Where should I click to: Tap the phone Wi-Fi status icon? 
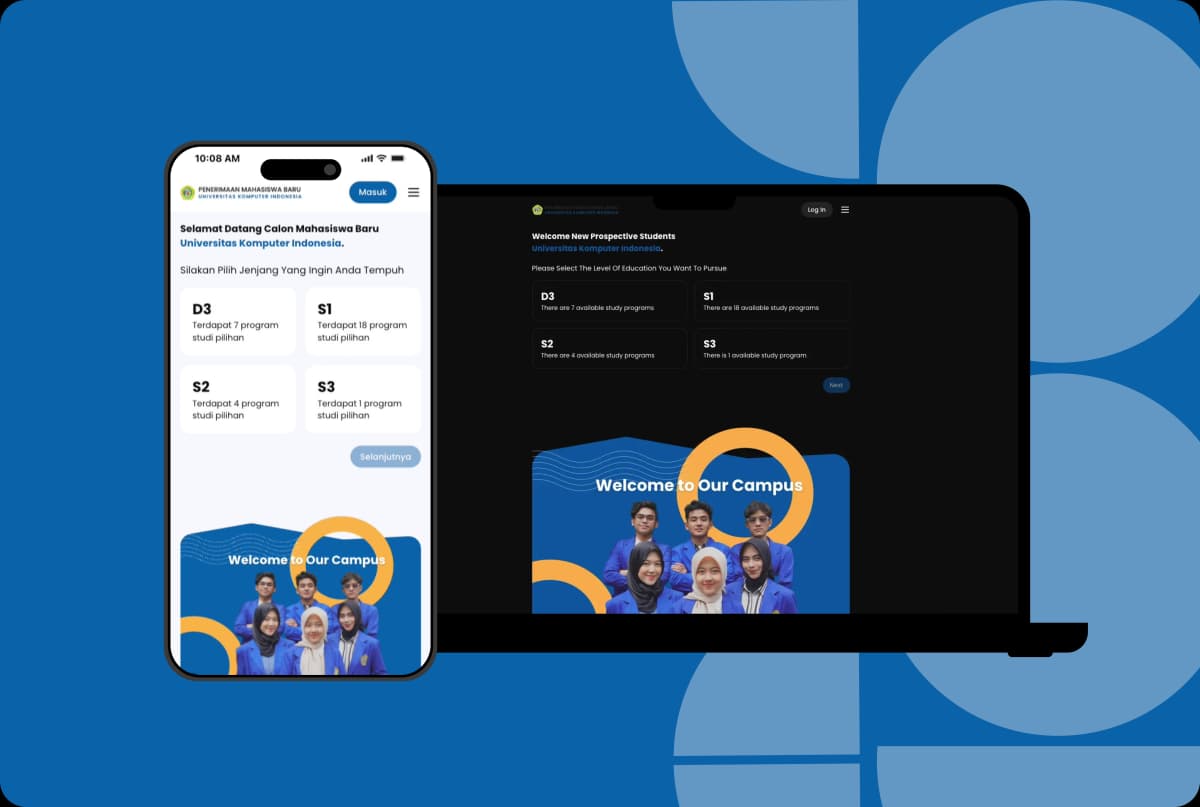381,158
